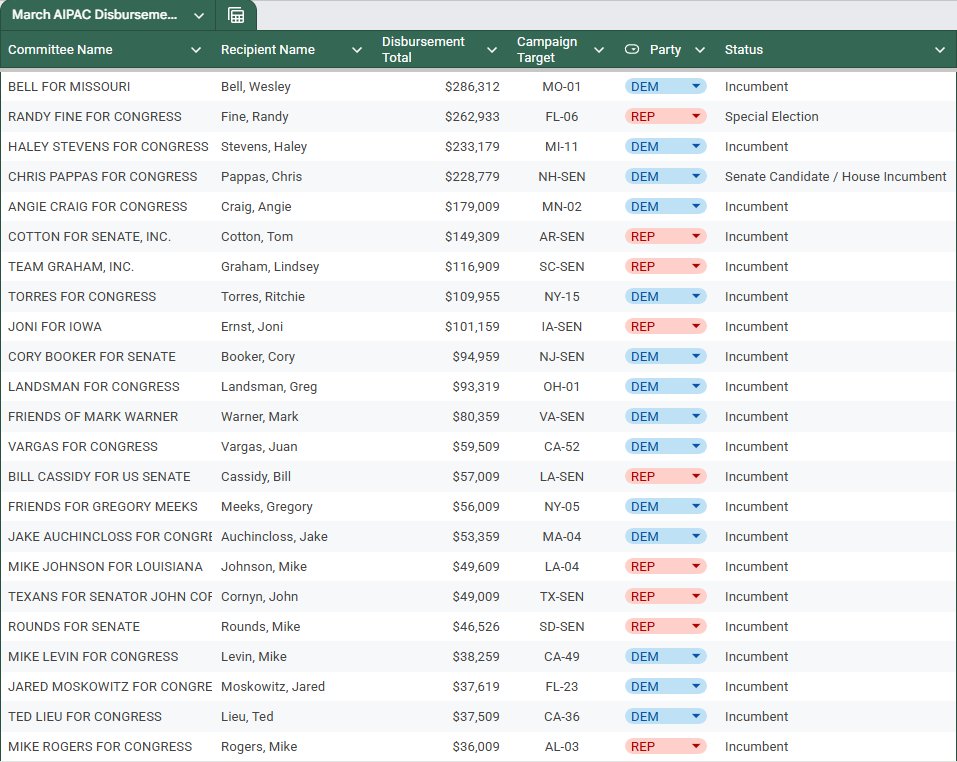The height and width of the screenshot is (762, 957).
Task: Select cell BELL FOR MISSOURI
Action: coord(107,87)
